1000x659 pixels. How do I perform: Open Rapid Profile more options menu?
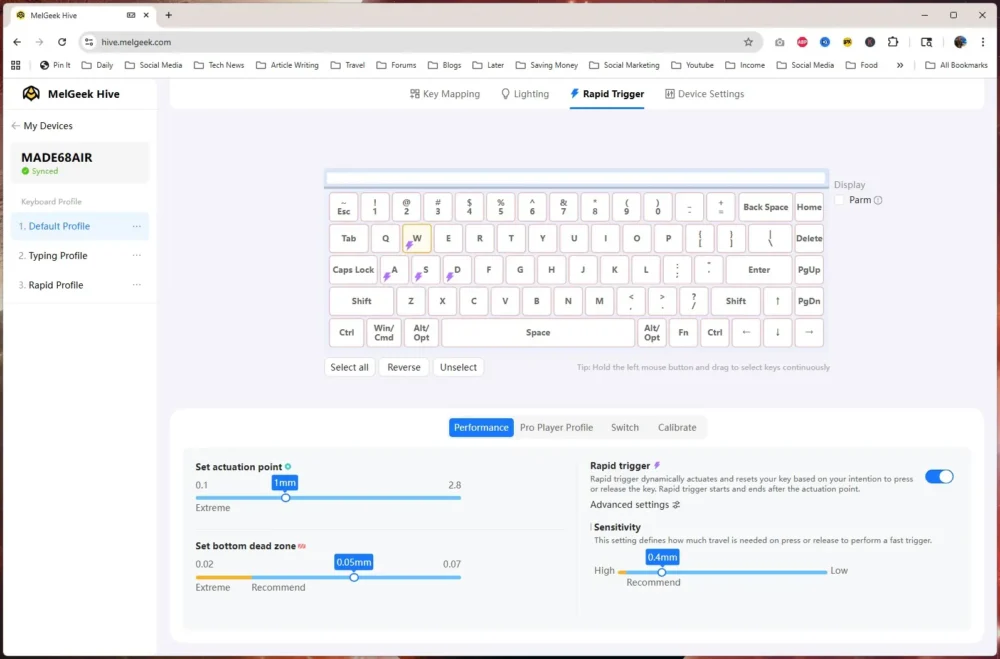[x=136, y=285]
